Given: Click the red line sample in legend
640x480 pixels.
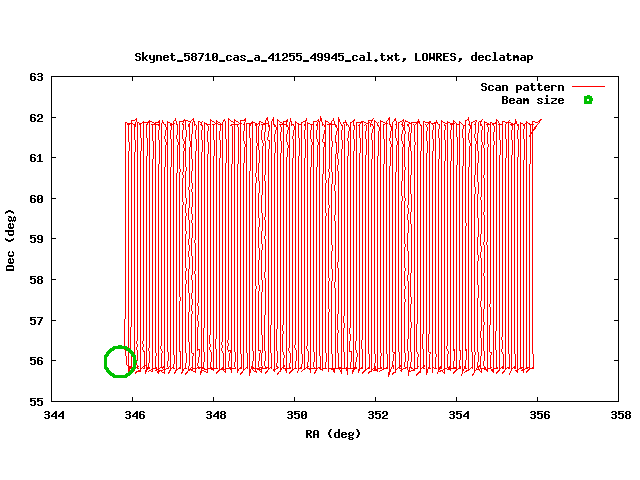Looking at the screenshot, I should [x=588, y=87].
